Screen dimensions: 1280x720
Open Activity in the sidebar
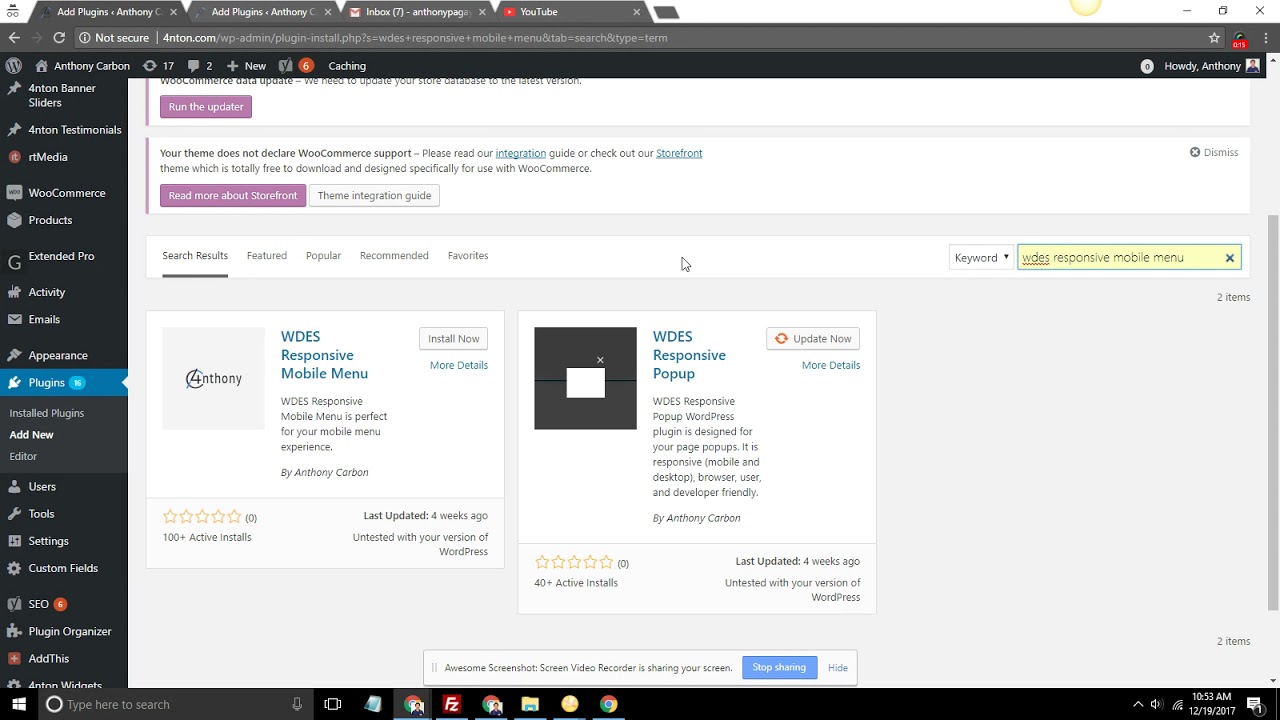pyautogui.click(x=64, y=292)
